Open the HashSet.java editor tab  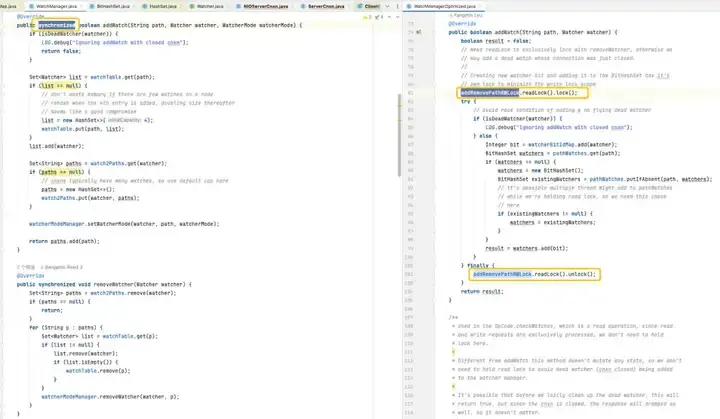point(163,6)
